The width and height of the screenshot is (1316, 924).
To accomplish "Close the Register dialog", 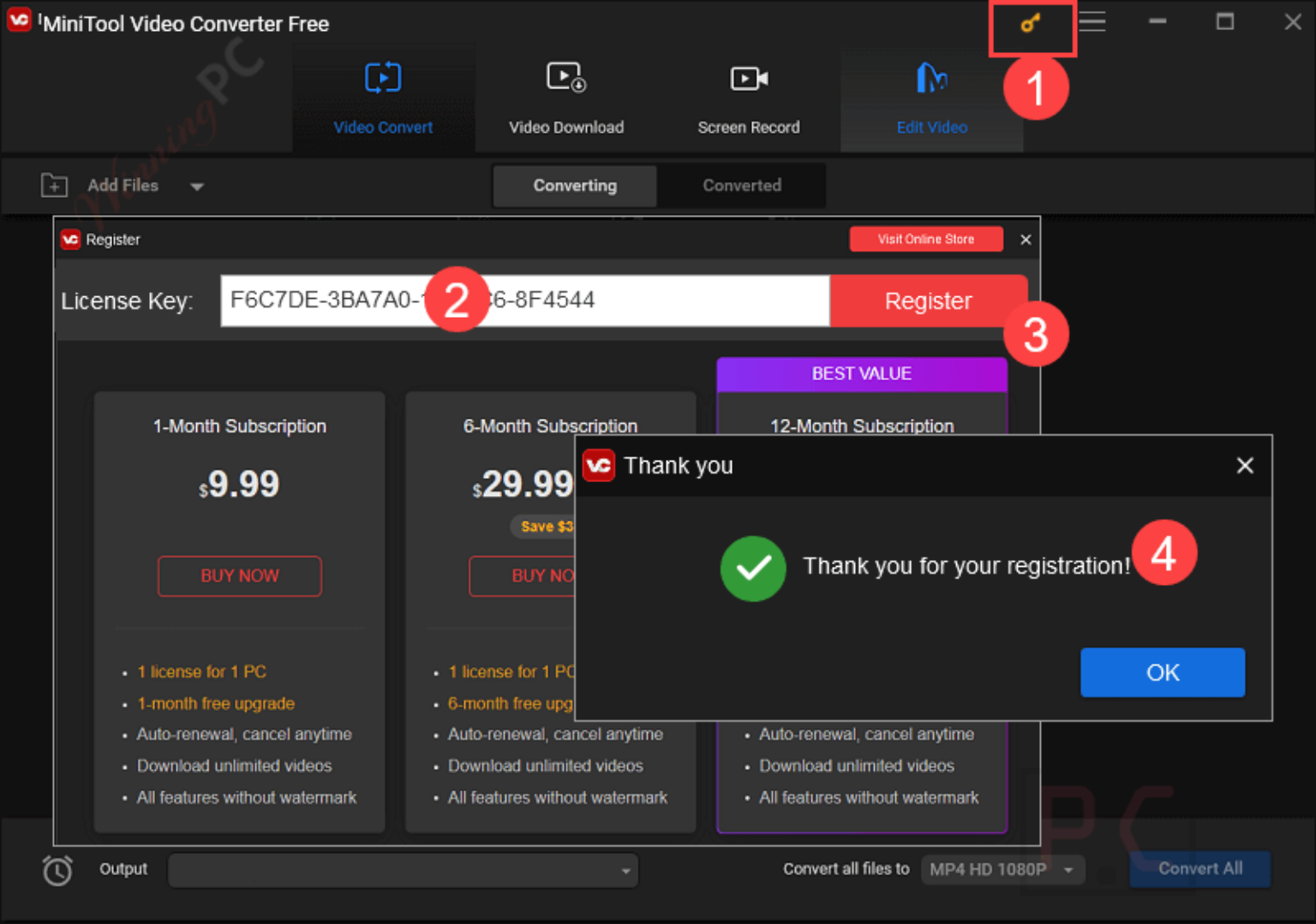I will pos(1025,239).
